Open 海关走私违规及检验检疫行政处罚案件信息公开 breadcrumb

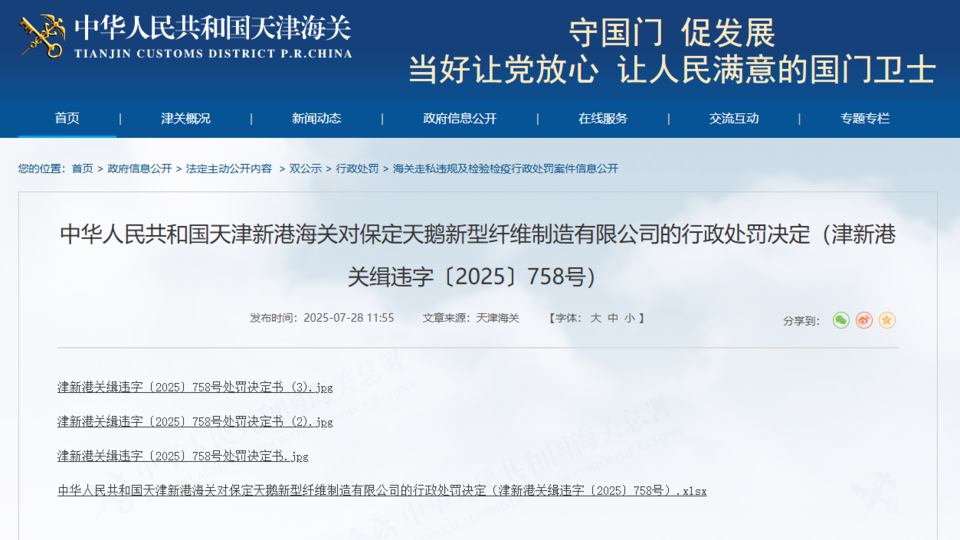coord(505,168)
